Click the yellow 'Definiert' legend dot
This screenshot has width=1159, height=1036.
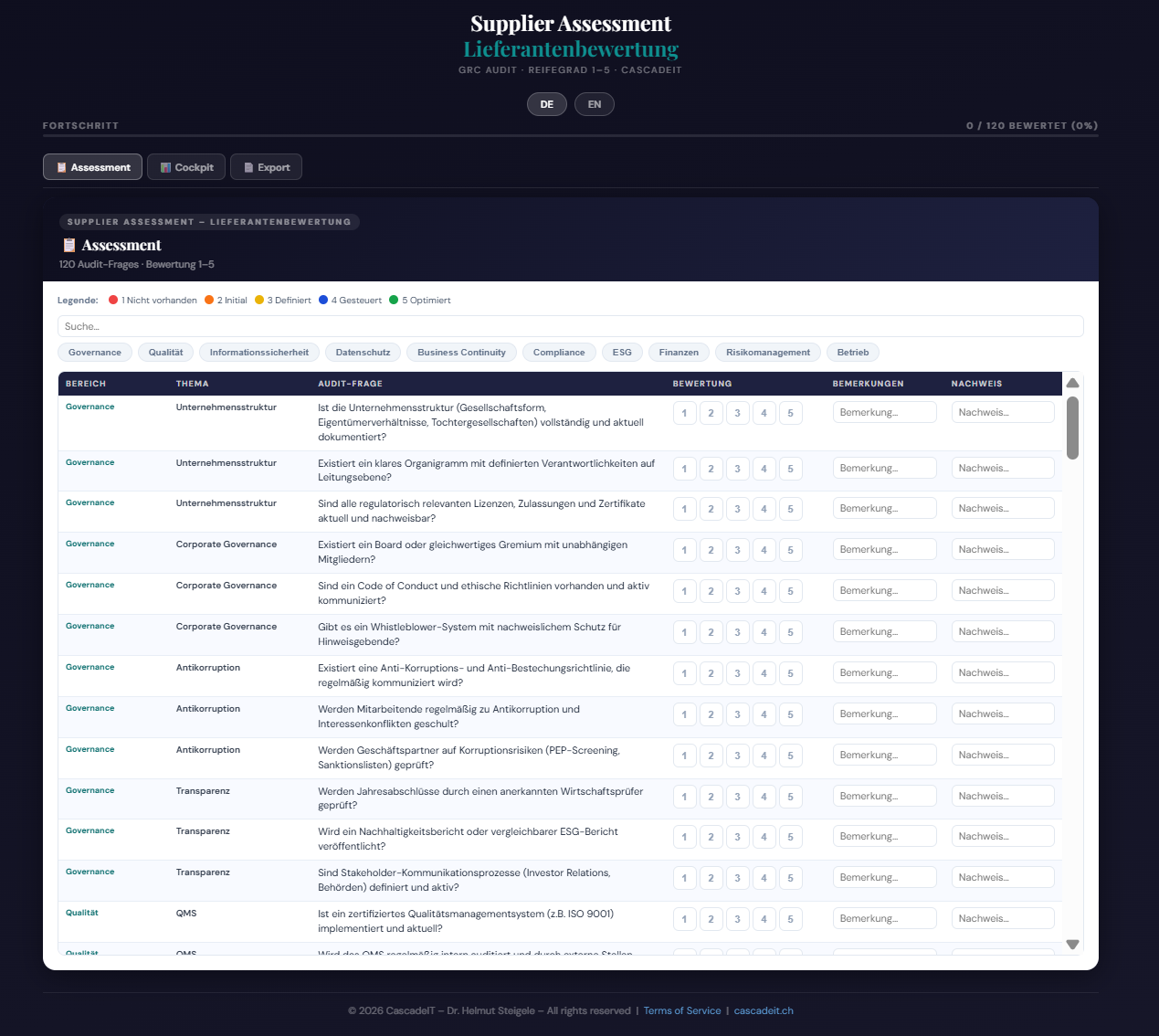tap(259, 300)
